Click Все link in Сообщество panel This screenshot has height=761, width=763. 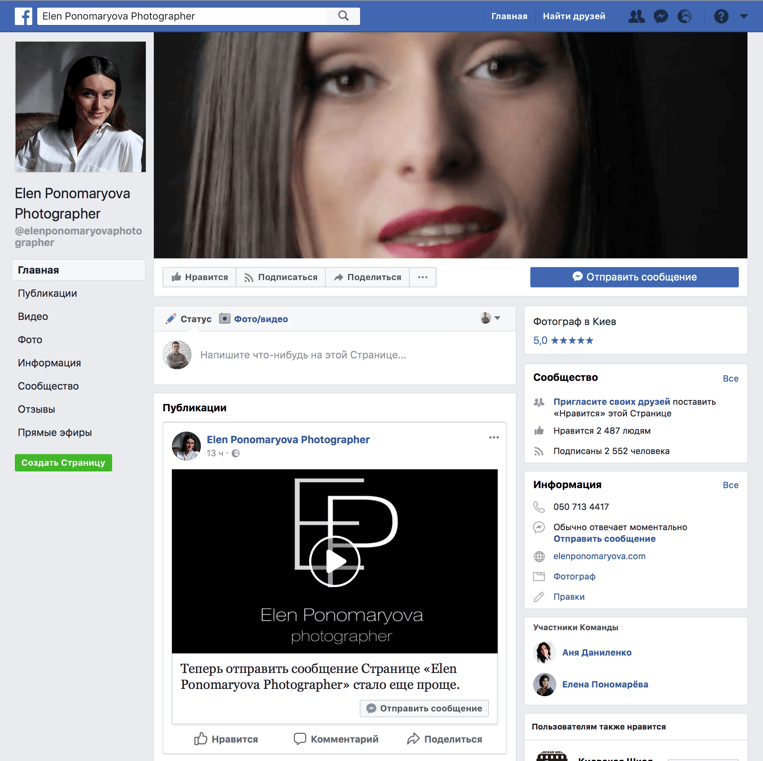pos(730,379)
